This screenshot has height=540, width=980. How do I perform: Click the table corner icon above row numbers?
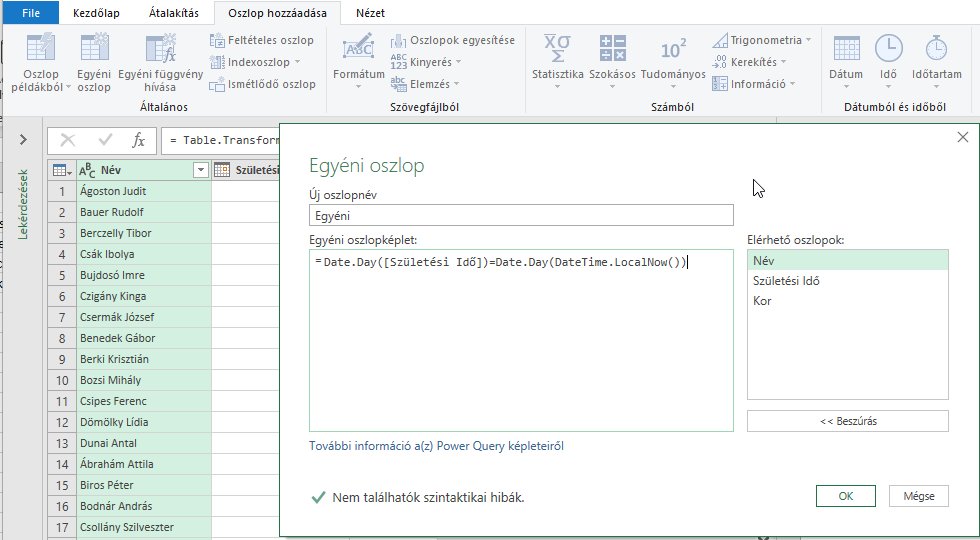[62, 170]
